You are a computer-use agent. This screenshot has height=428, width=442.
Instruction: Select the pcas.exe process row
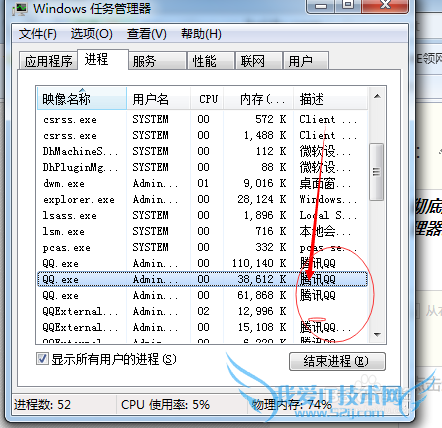coord(202,247)
